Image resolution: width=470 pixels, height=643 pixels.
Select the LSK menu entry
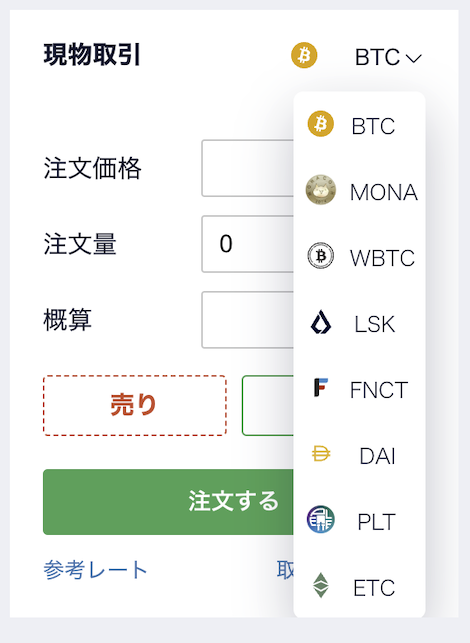(x=359, y=323)
